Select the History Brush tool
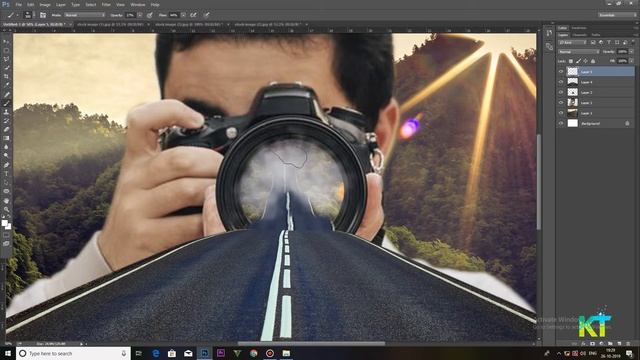This screenshot has width=640, height=360. [x=6, y=120]
